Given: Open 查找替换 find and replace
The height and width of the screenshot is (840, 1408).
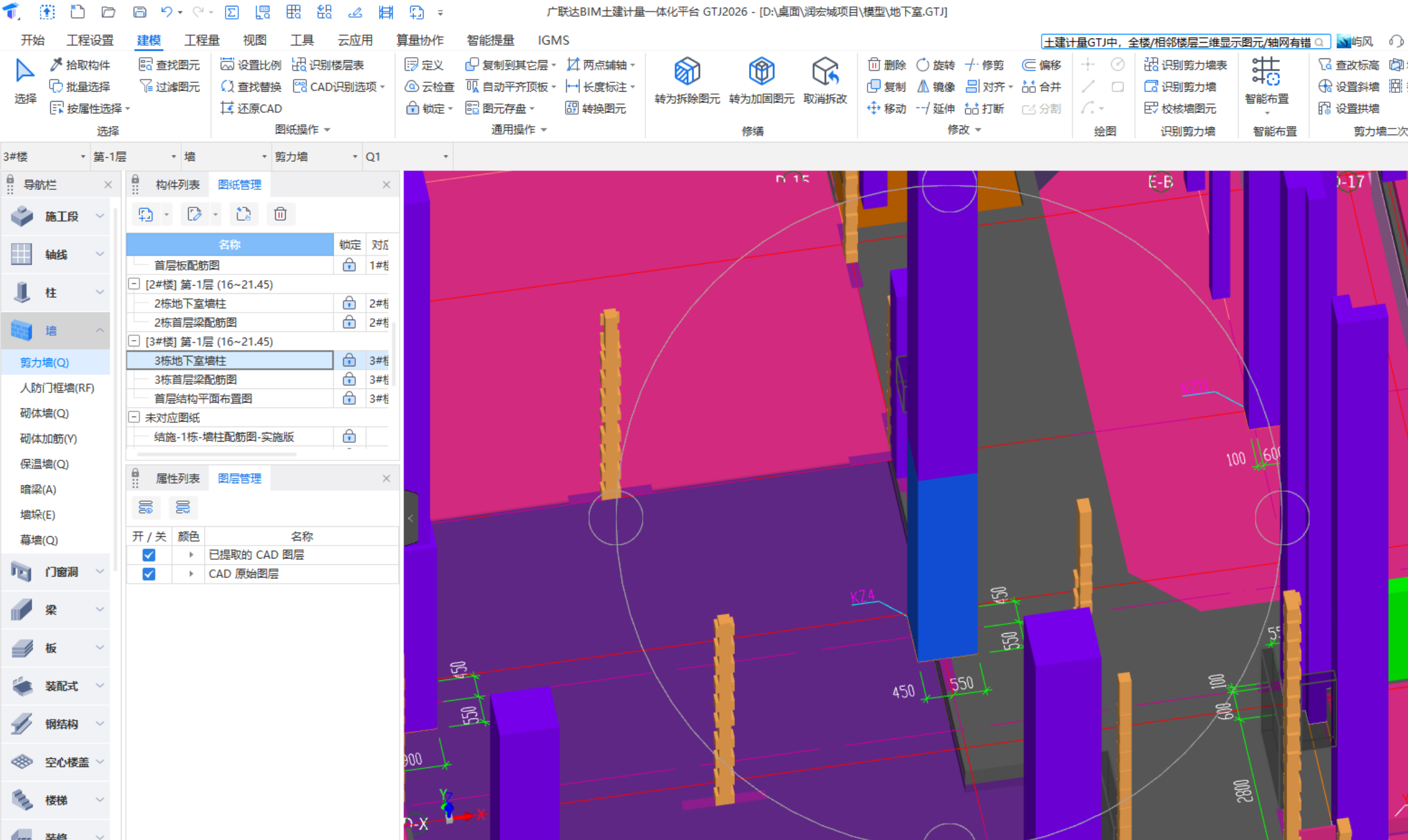Looking at the screenshot, I should coord(251,86).
